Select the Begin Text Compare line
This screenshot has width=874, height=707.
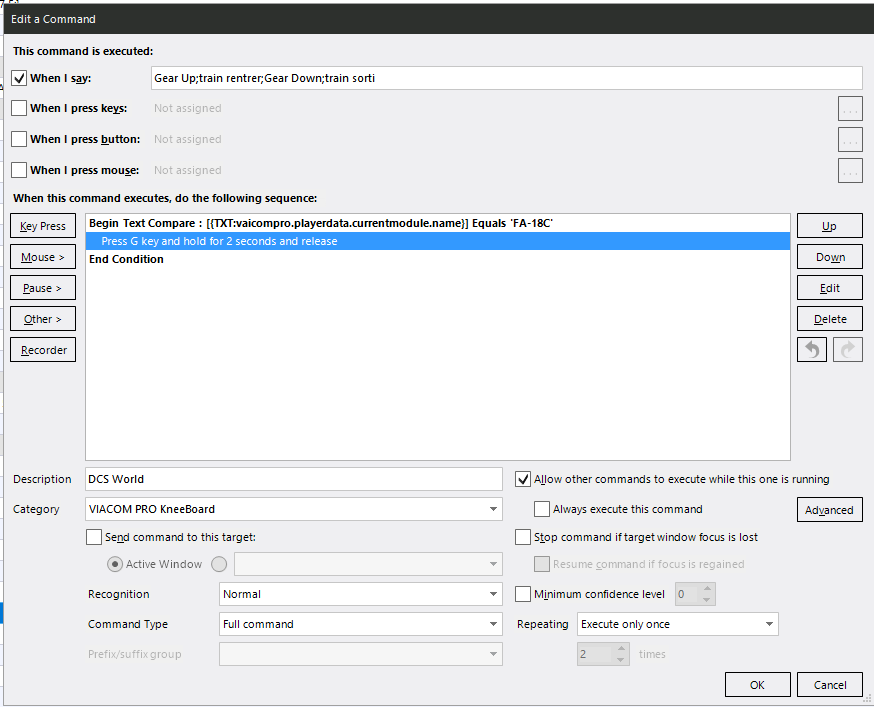(438, 223)
